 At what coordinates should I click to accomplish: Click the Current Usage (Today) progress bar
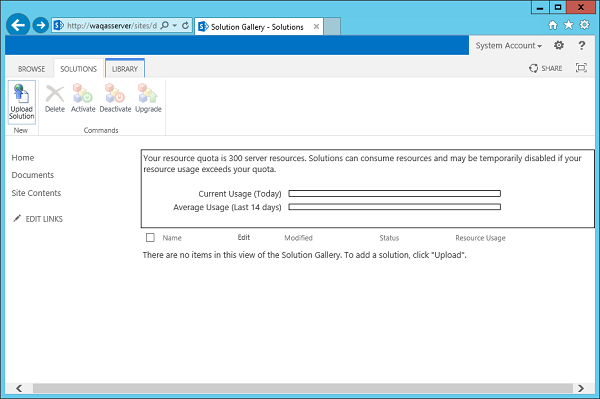[395, 194]
